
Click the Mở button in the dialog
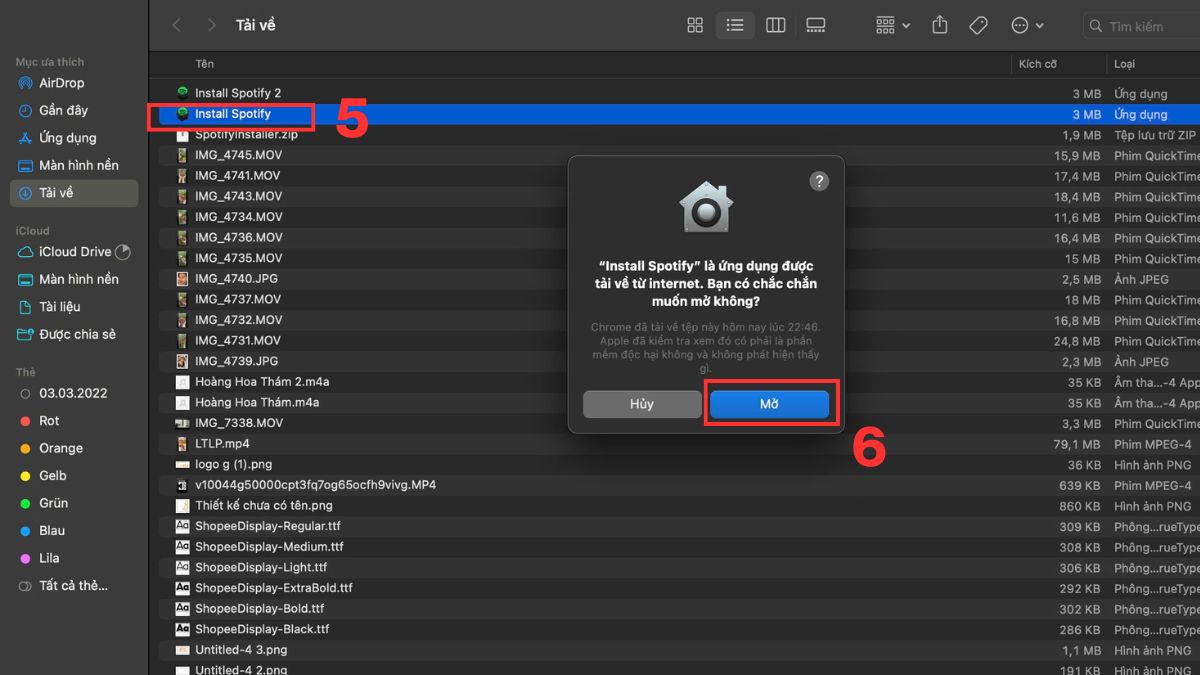click(769, 404)
